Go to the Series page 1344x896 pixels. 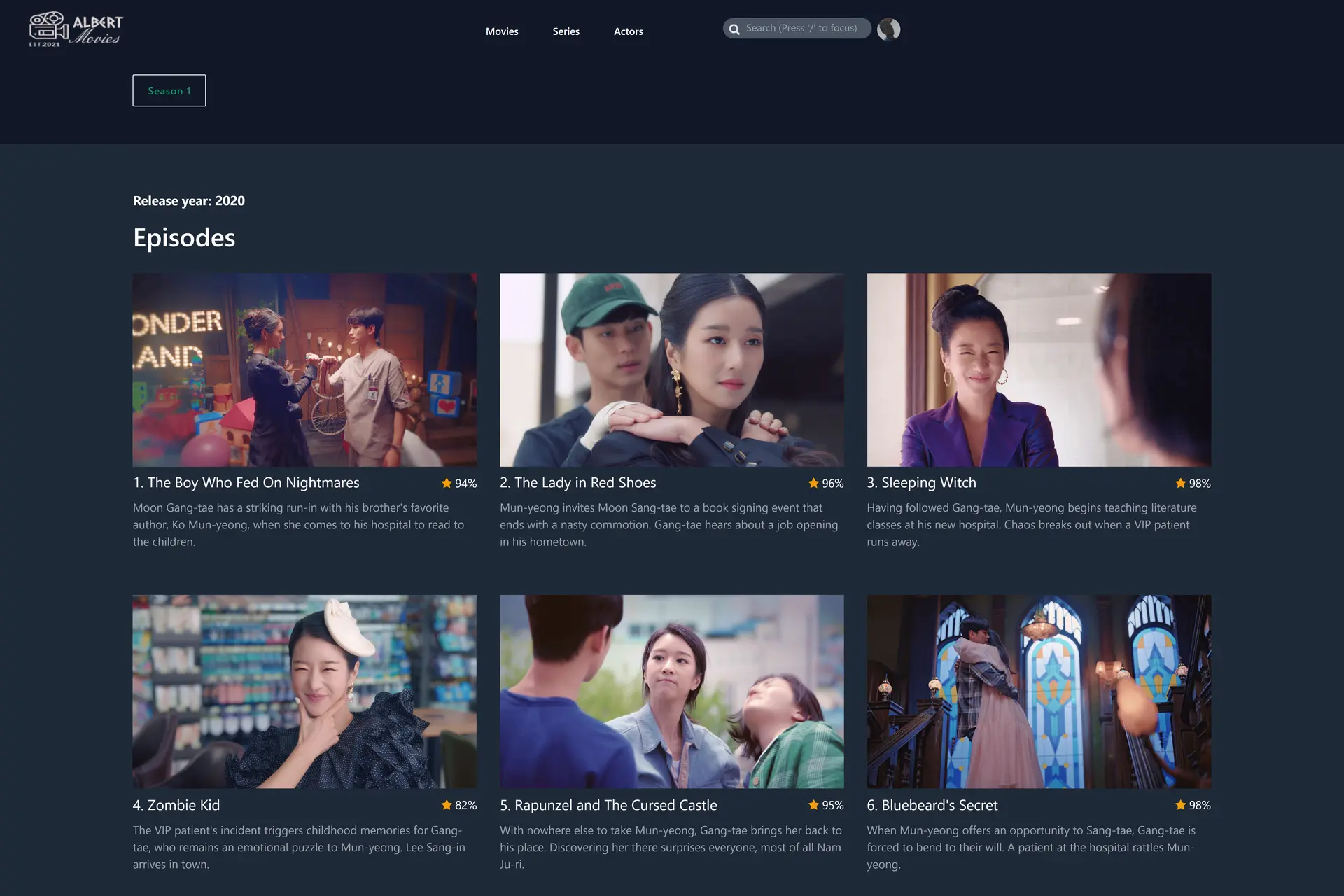pos(566,31)
